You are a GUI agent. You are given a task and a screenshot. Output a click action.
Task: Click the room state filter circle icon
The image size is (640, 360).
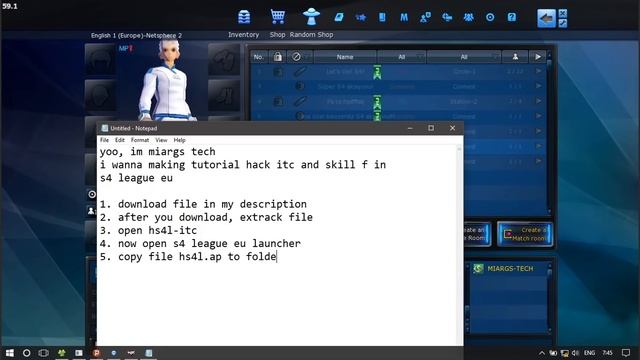296,57
